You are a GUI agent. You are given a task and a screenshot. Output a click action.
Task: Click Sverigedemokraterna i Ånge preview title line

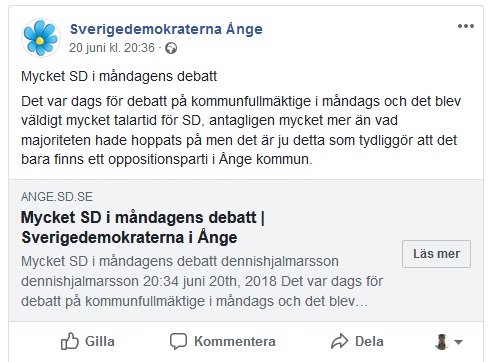pos(129,238)
